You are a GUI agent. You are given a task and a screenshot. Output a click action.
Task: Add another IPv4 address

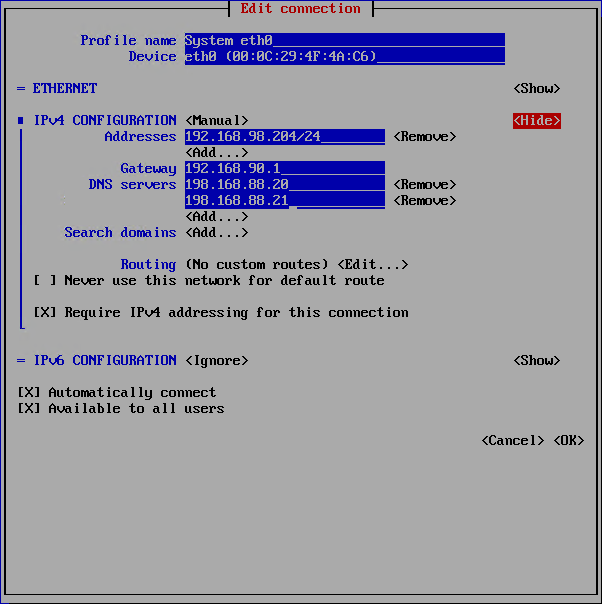[216, 153]
